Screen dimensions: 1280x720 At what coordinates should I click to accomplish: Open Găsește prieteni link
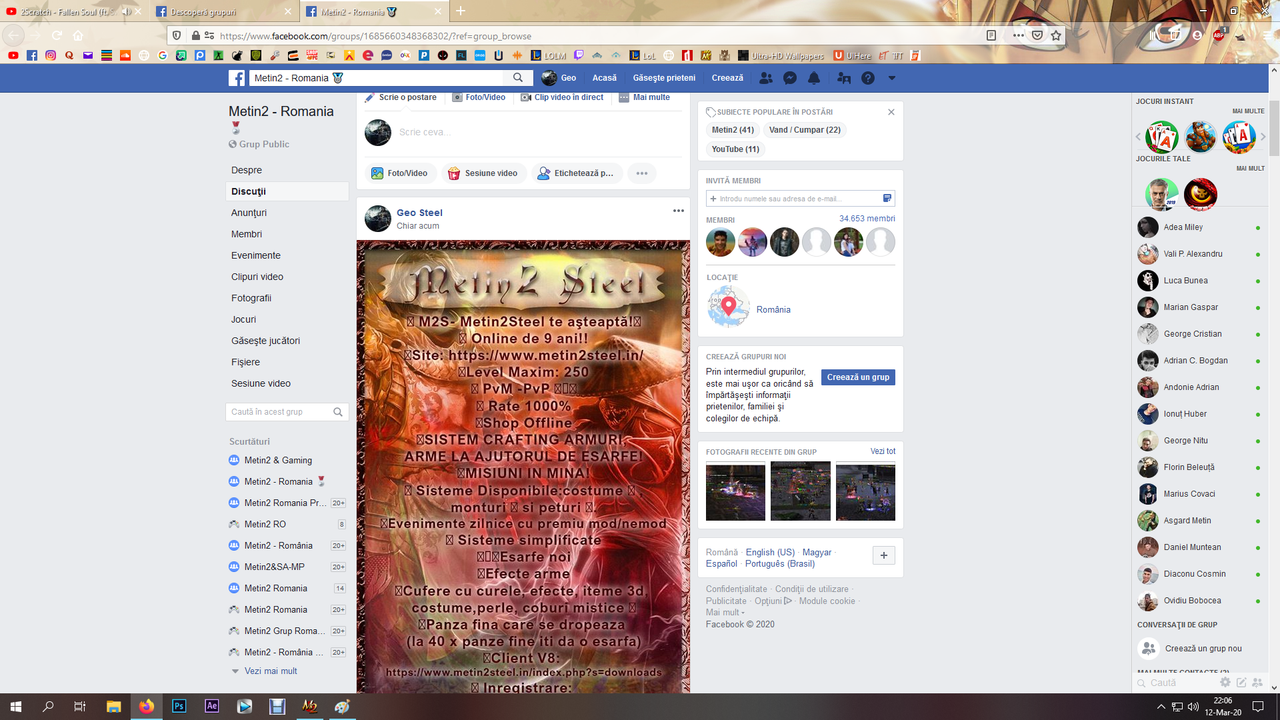pyautogui.click(x=664, y=78)
